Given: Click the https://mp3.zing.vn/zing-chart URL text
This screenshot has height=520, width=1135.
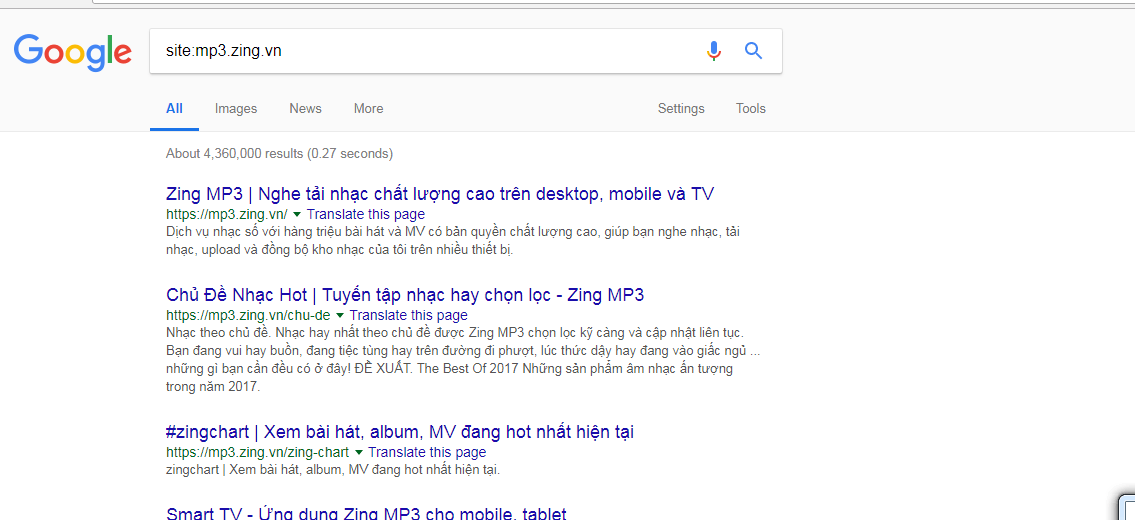Looking at the screenshot, I should point(258,453).
